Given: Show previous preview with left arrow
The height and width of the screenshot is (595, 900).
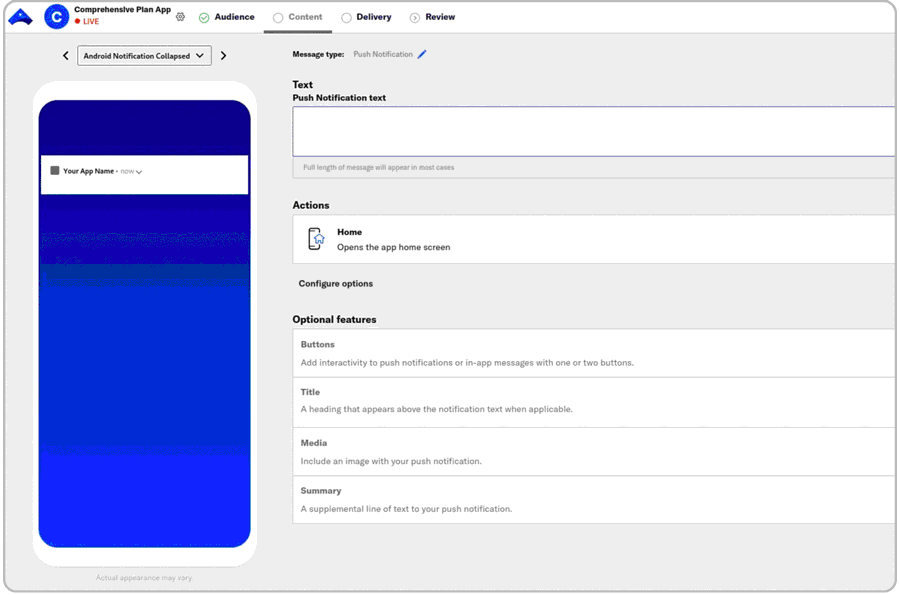Looking at the screenshot, I should tap(66, 56).
